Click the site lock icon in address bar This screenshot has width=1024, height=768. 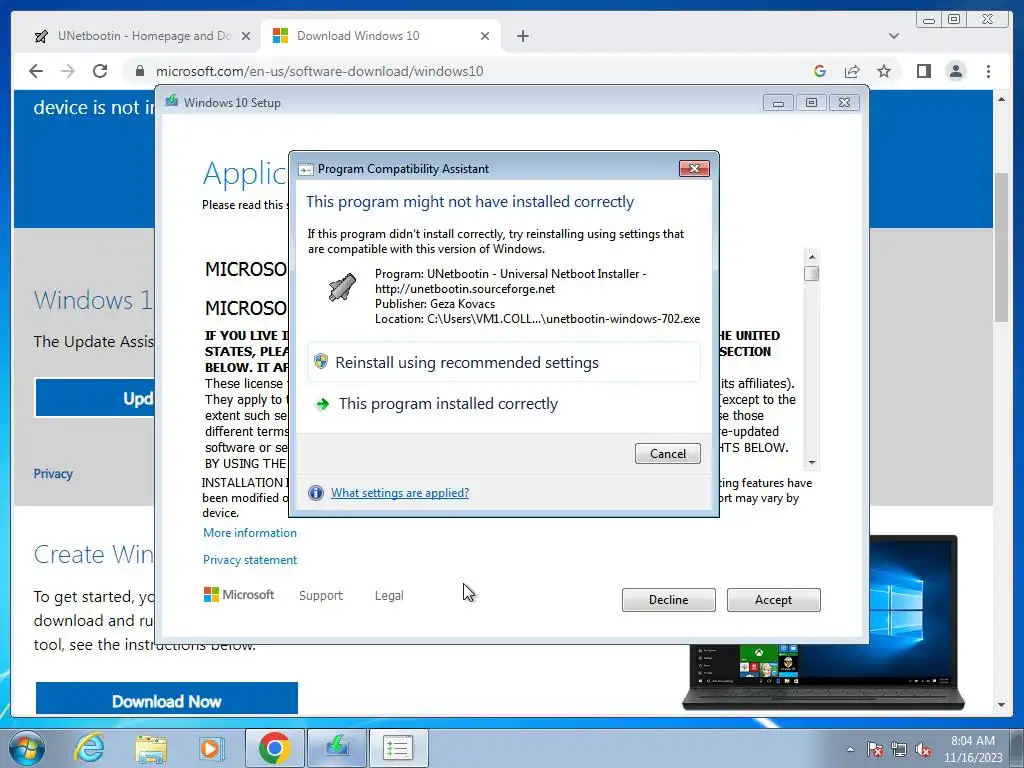click(139, 71)
